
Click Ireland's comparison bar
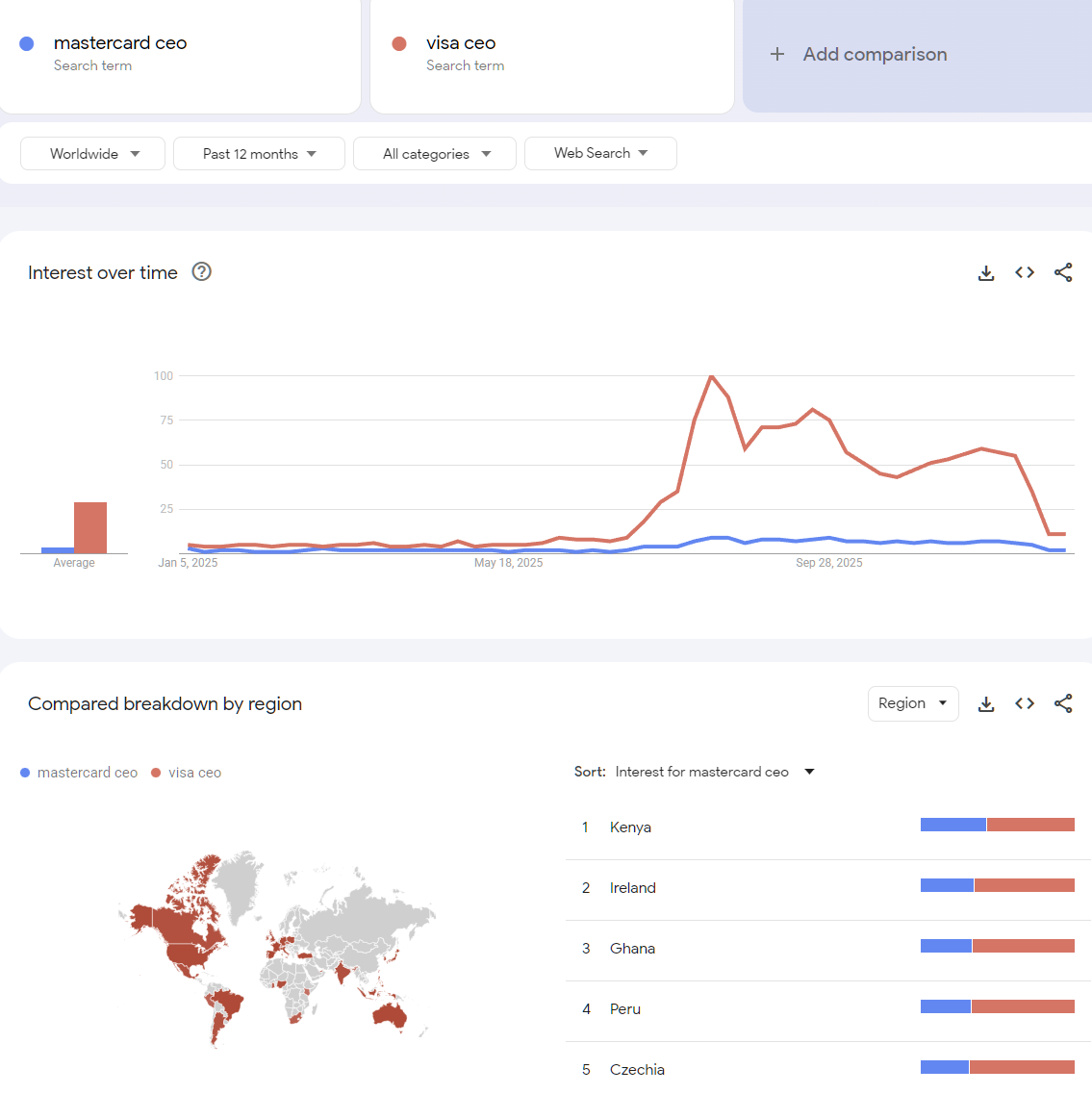pyautogui.click(x=997, y=885)
